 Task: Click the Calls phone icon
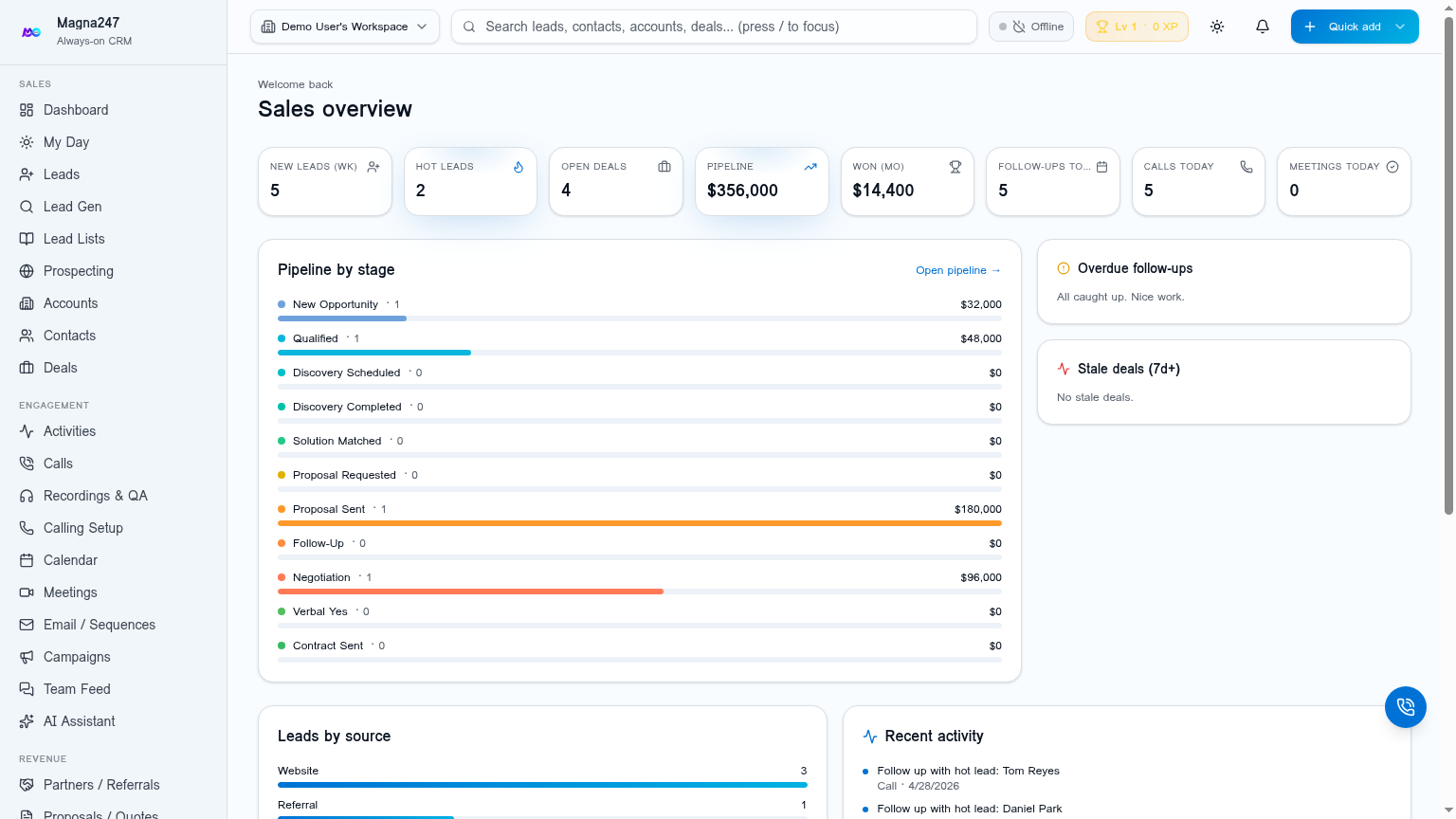click(x=27, y=464)
